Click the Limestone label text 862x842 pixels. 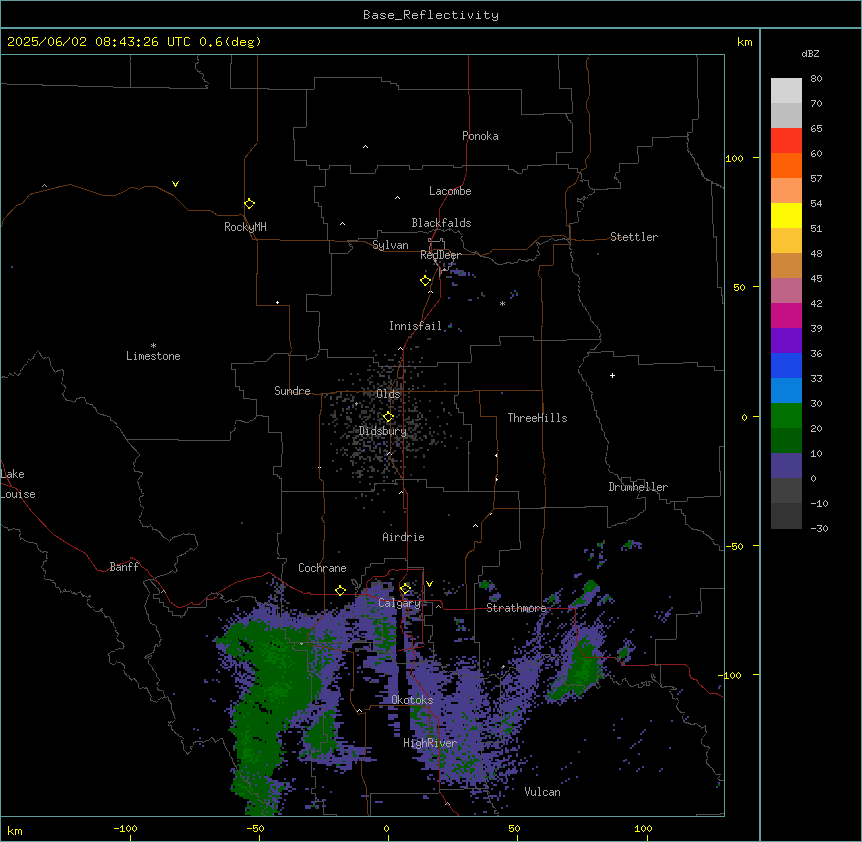(153, 356)
